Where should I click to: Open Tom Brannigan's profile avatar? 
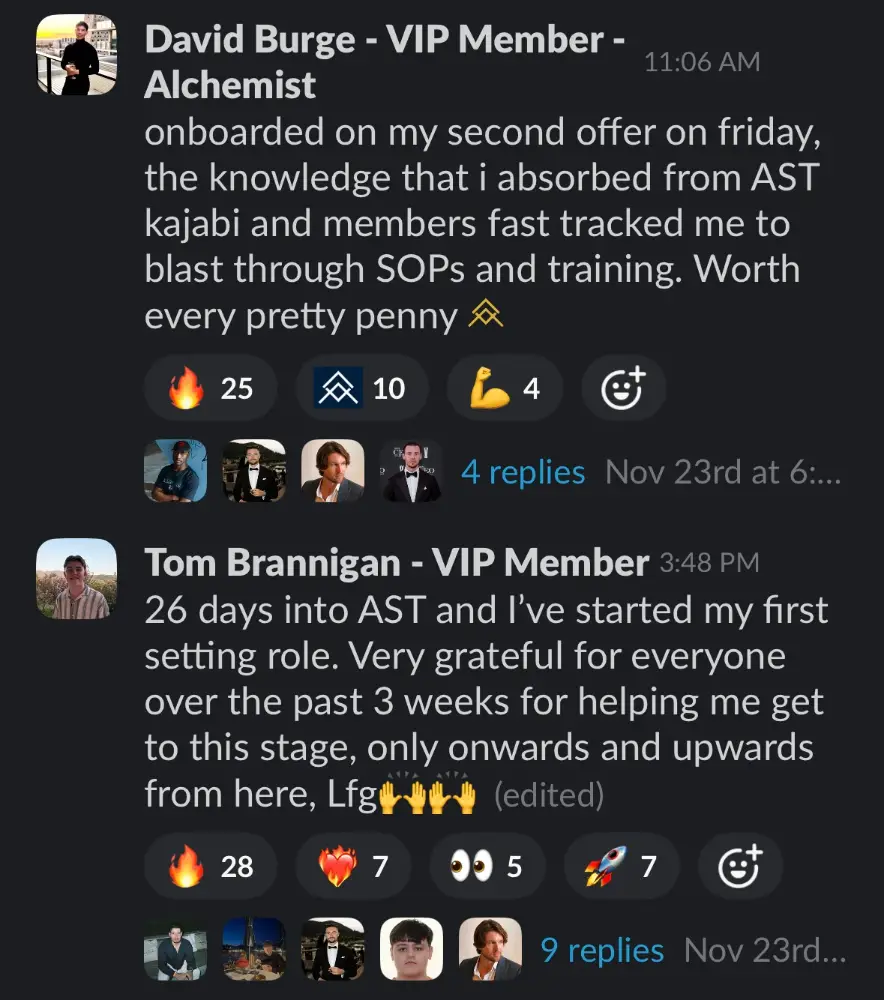[76, 578]
